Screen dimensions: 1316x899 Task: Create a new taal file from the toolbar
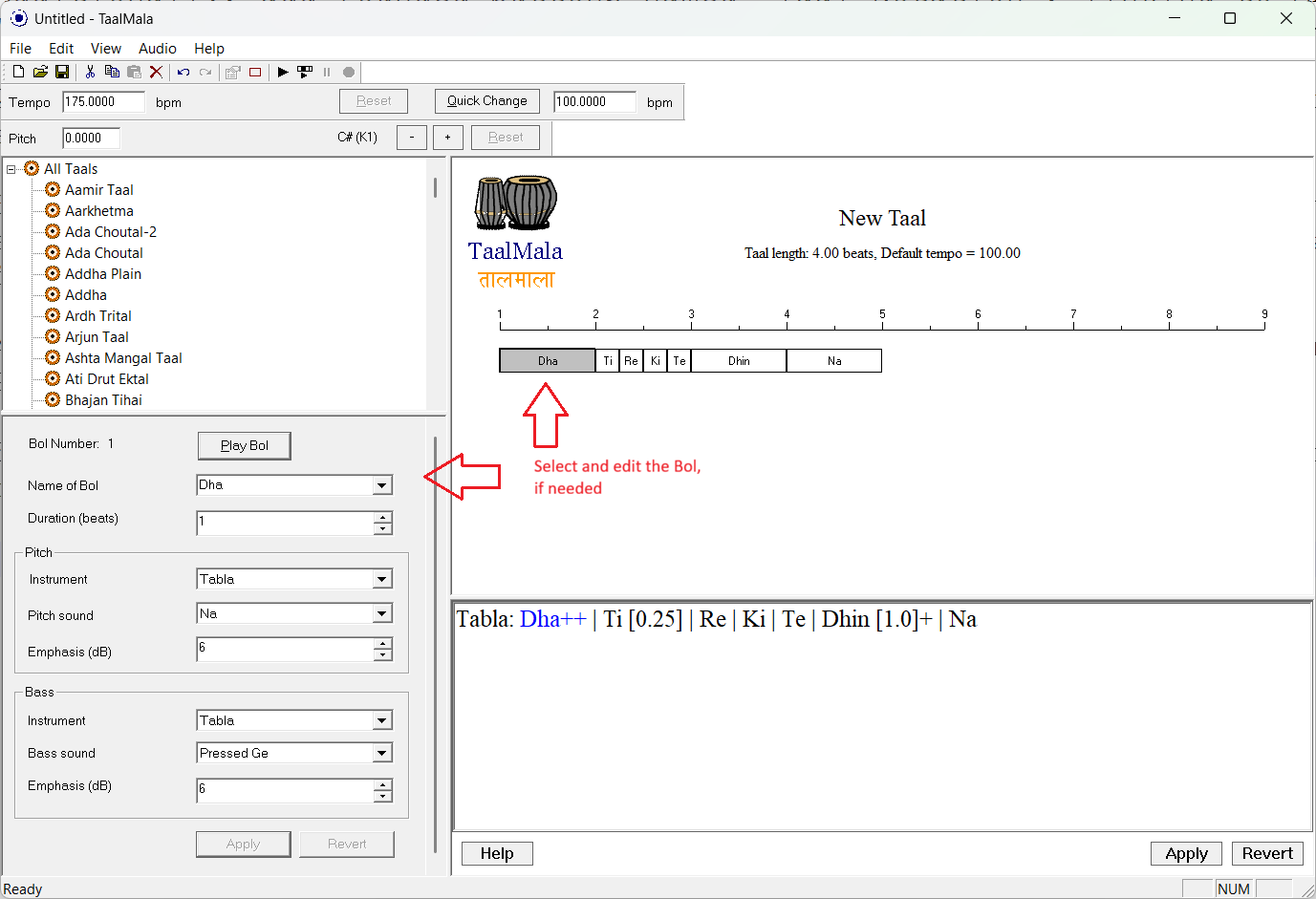pyautogui.click(x=18, y=72)
